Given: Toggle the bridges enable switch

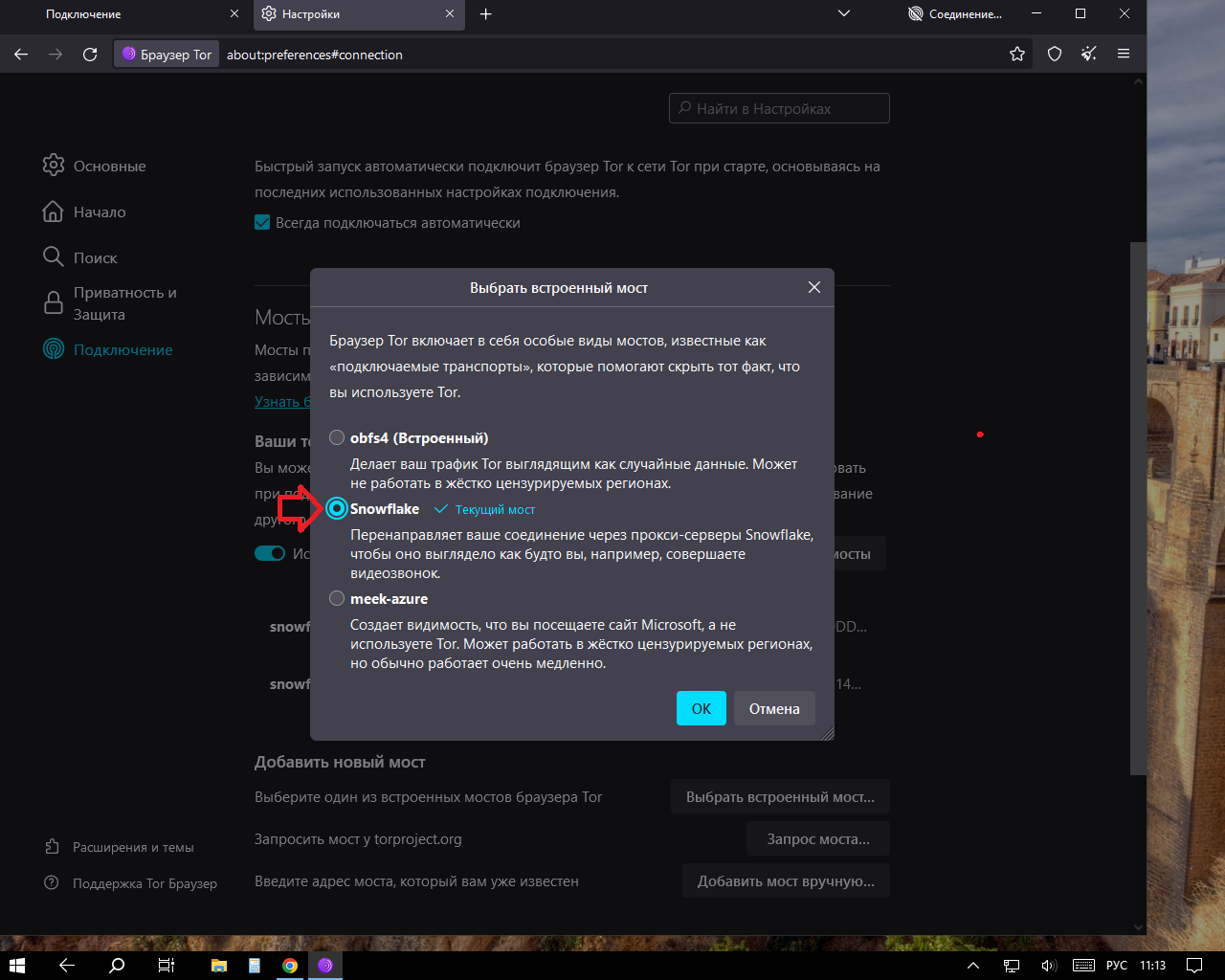Looking at the screenshot, I should pyautogui.click(x=270, y=553).
